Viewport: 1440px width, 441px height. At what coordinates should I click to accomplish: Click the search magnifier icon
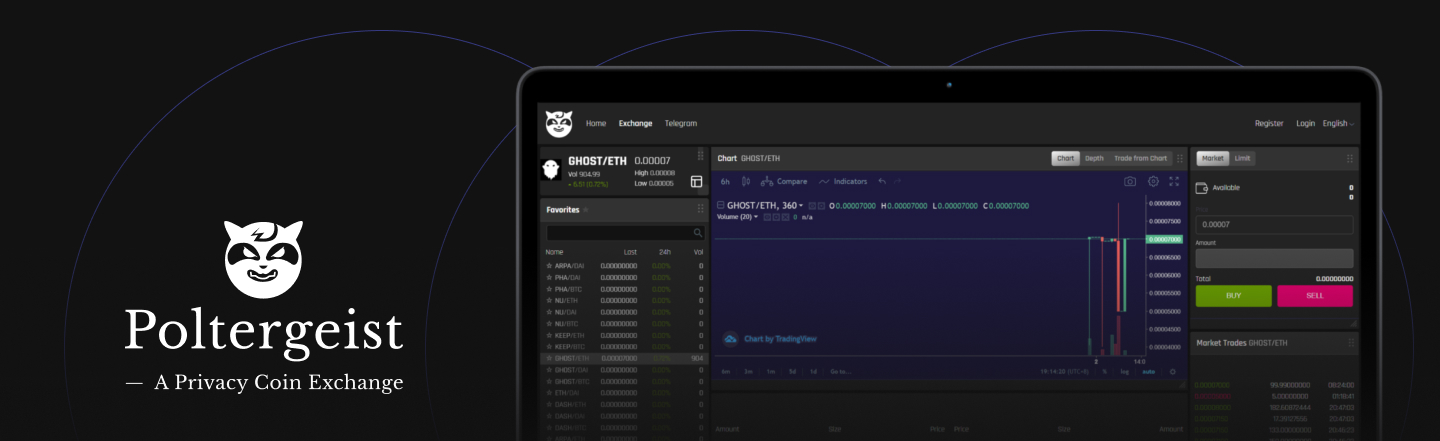click(698, 233)
